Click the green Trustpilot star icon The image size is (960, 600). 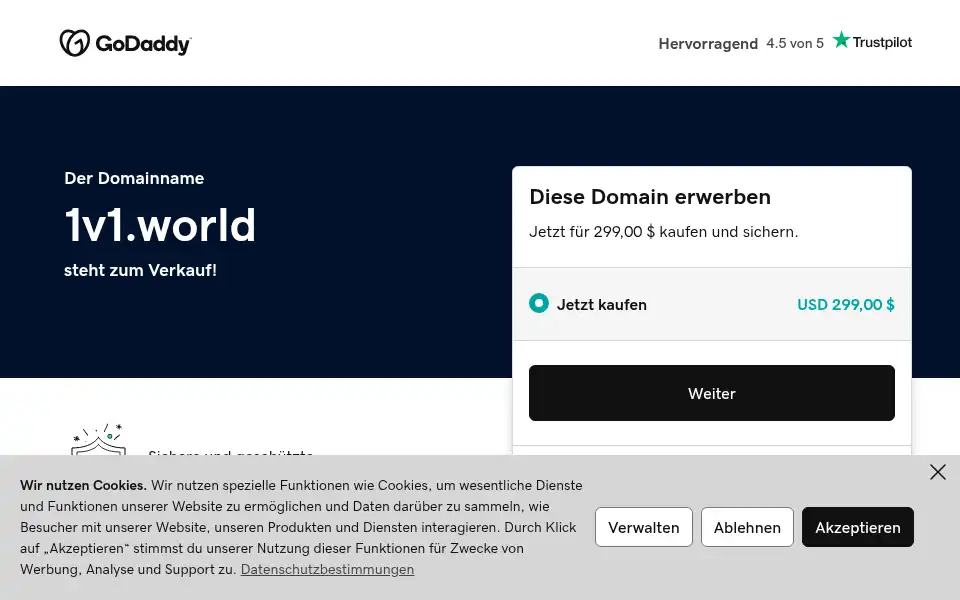tap(841, 40)
